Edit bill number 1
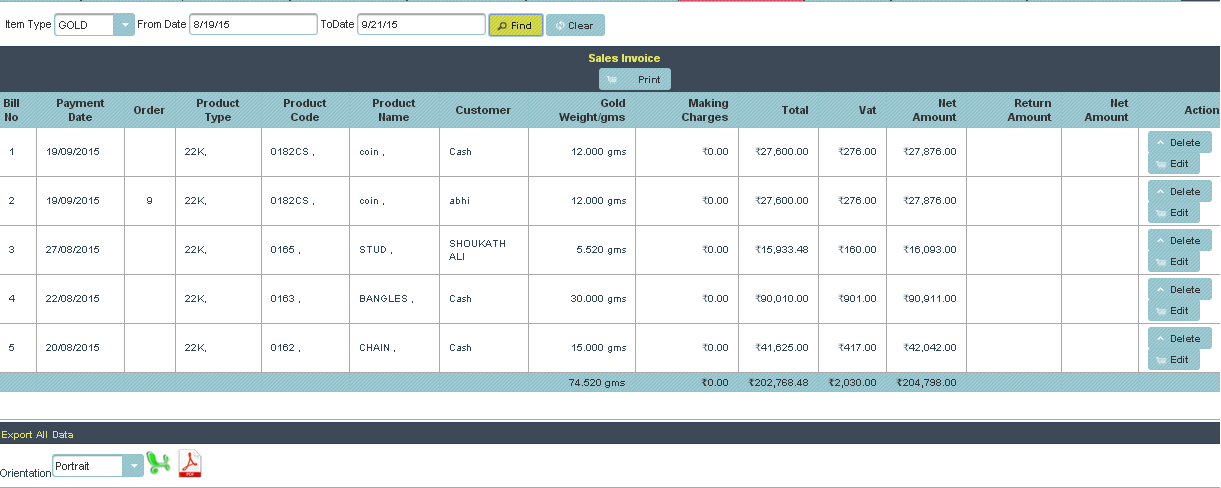Screen dimensions: 1221x488 (x=1173, y=163)
